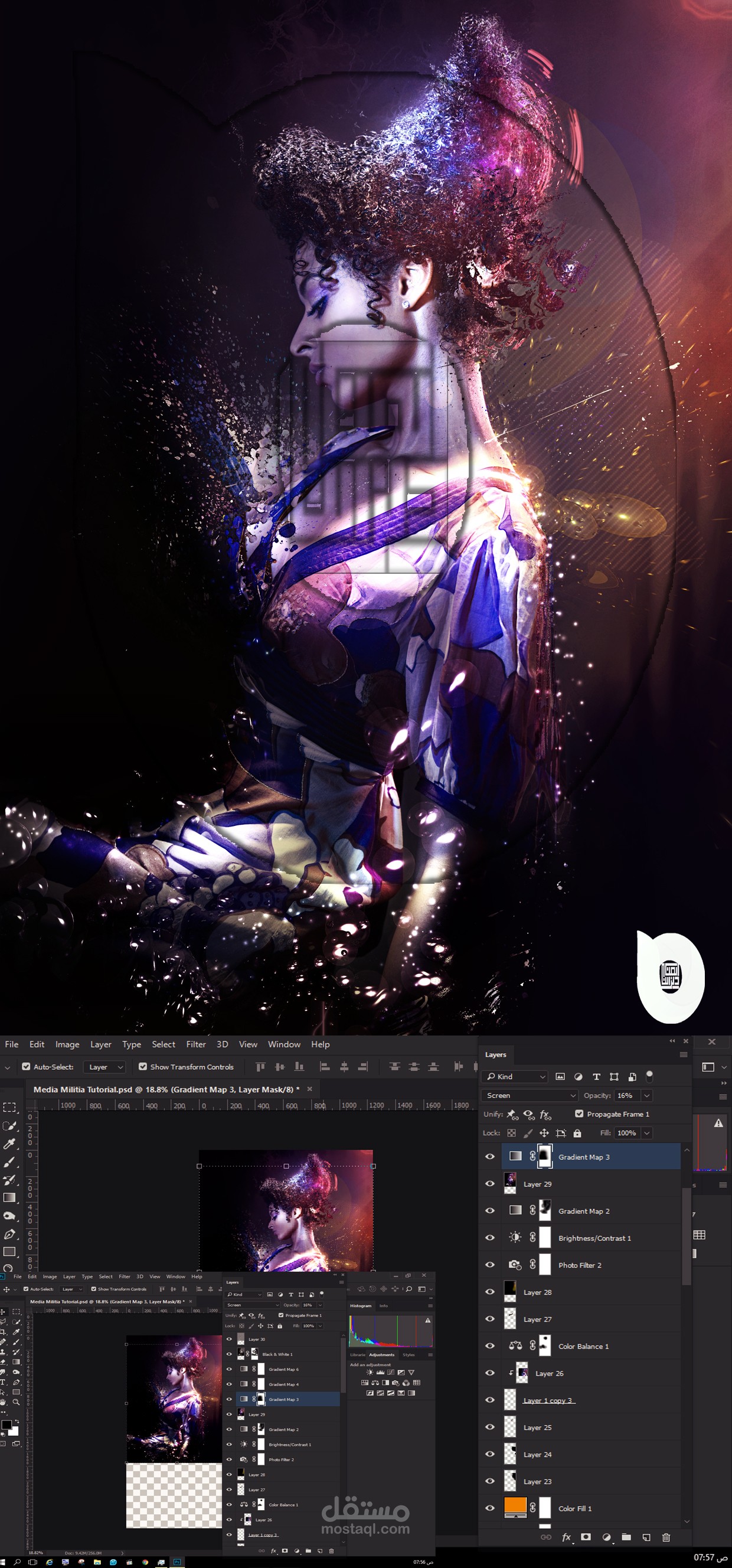Lock layer position with move icon

[x=544, y=1133]
